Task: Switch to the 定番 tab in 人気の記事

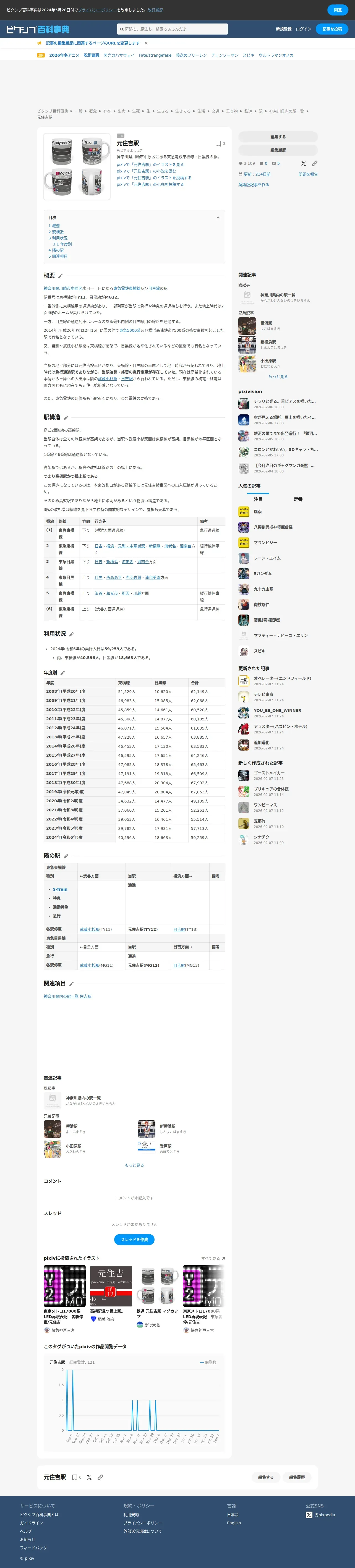Action: tap(298, 499)
